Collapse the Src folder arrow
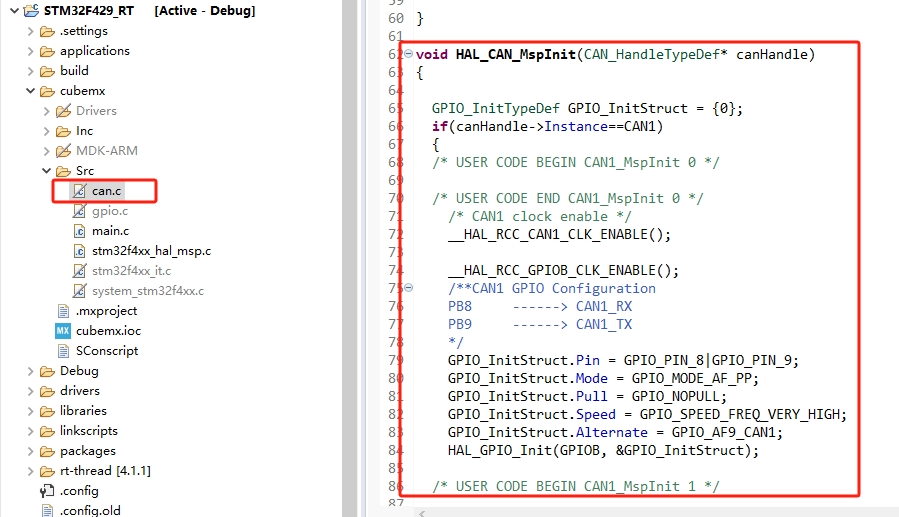Viewport: 899px width, 517px height. click(x=46, y=171)
